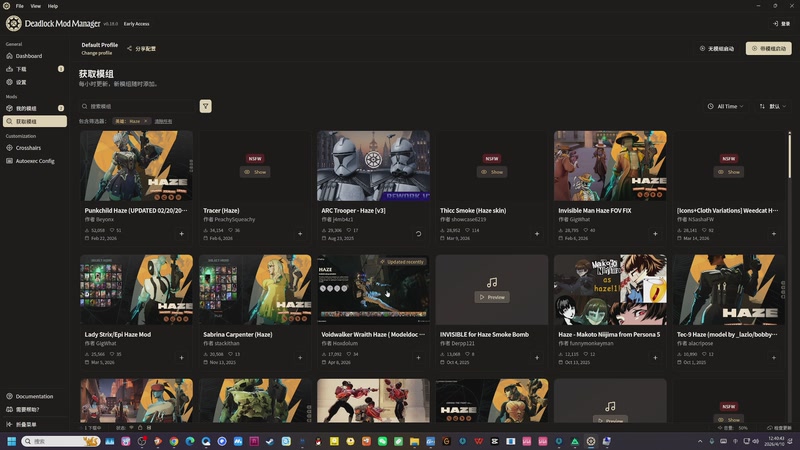Screen dimensions: 800x450
Task: Open Google Chrome from the taskbar
Action: 174,441
